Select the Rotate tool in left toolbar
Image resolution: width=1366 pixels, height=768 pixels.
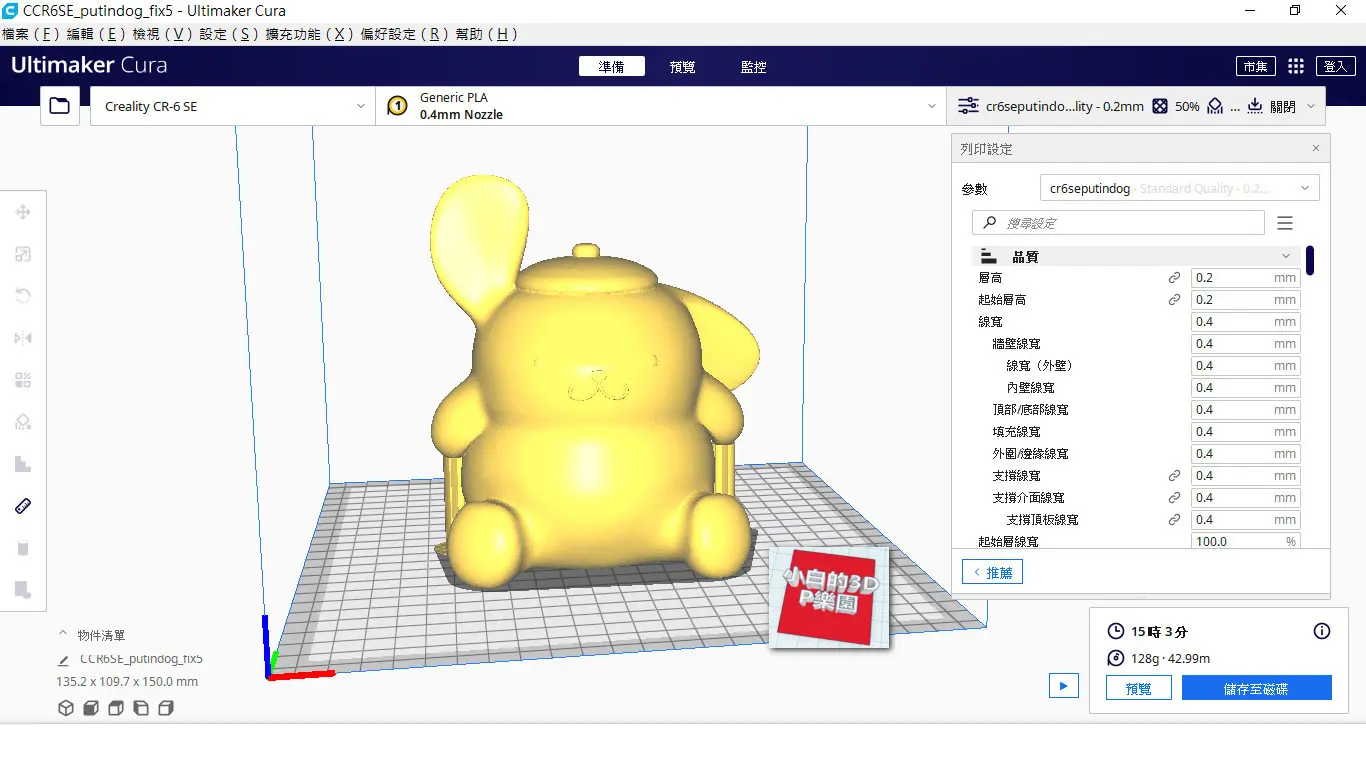23,296
